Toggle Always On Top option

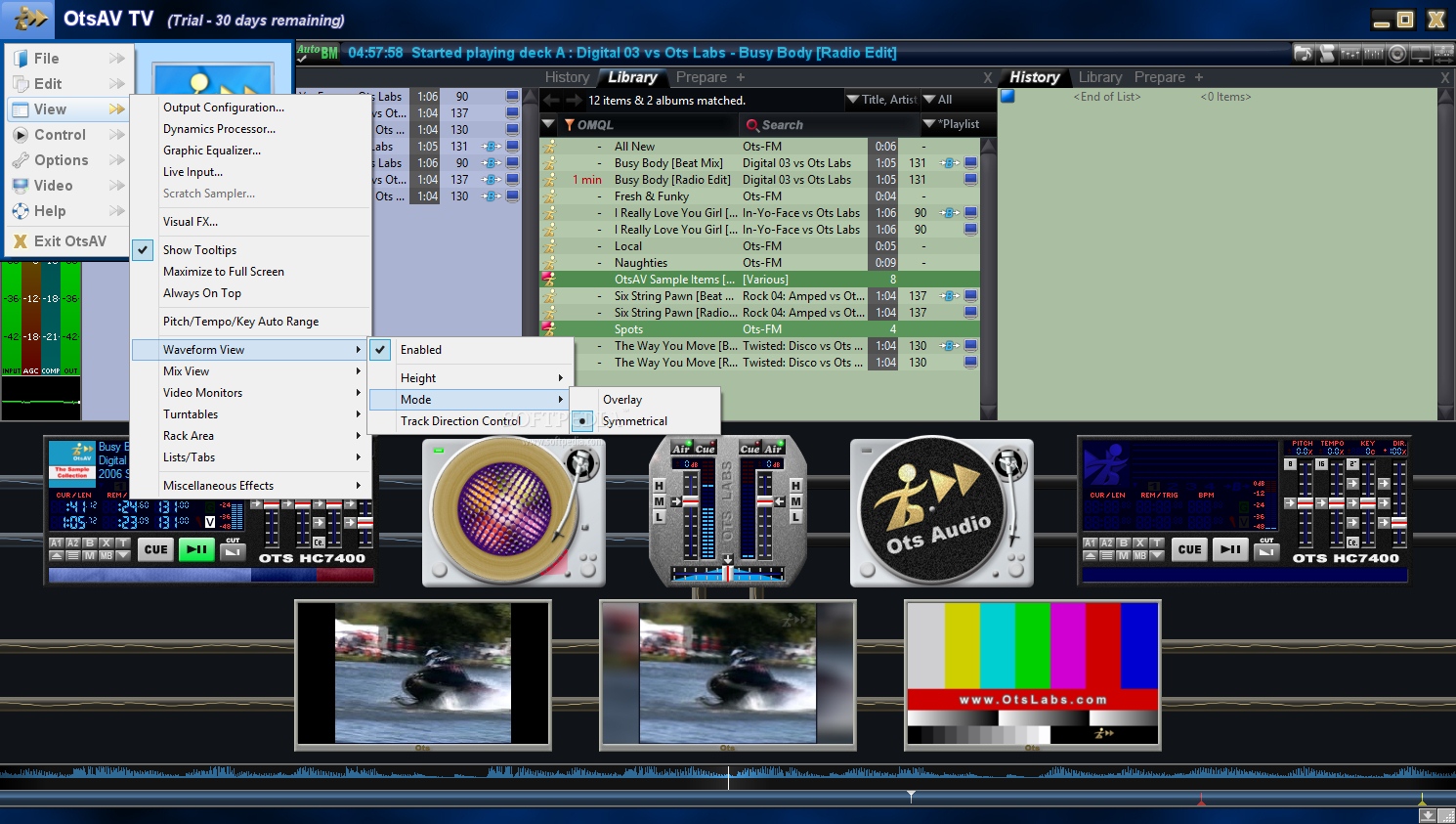[202, 293]
